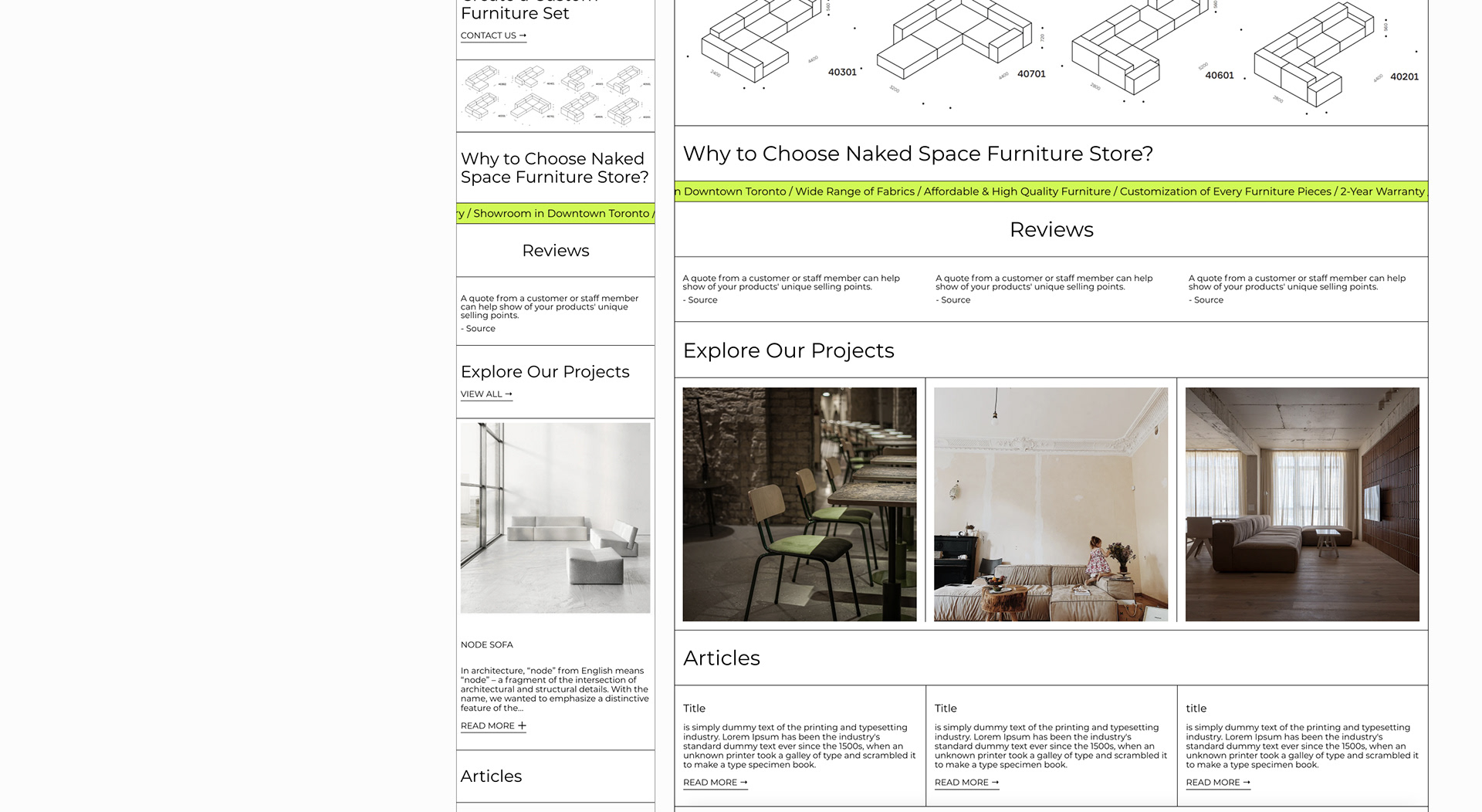The width and height of the screenshot is (1482, 812).
Task: Open the Node Sofa white room photo
Action: coord(556,518)
